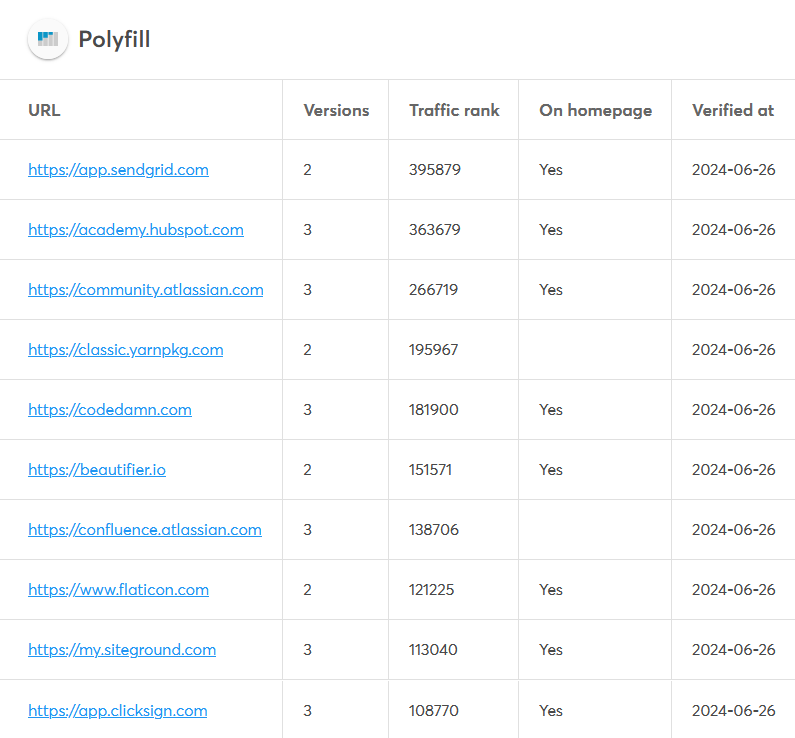Click versions value 2 in beautifier.io row
This screenshot has width=795, height=738.
pyautogui.click(x=307, y=469)
